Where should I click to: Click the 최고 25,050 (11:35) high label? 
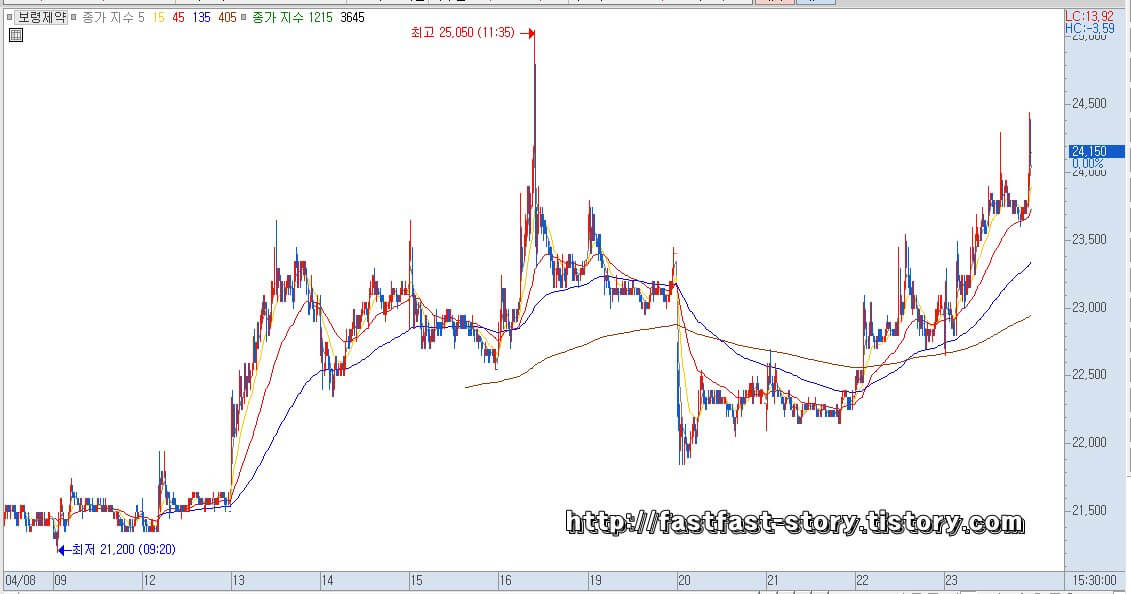point(462,32)
